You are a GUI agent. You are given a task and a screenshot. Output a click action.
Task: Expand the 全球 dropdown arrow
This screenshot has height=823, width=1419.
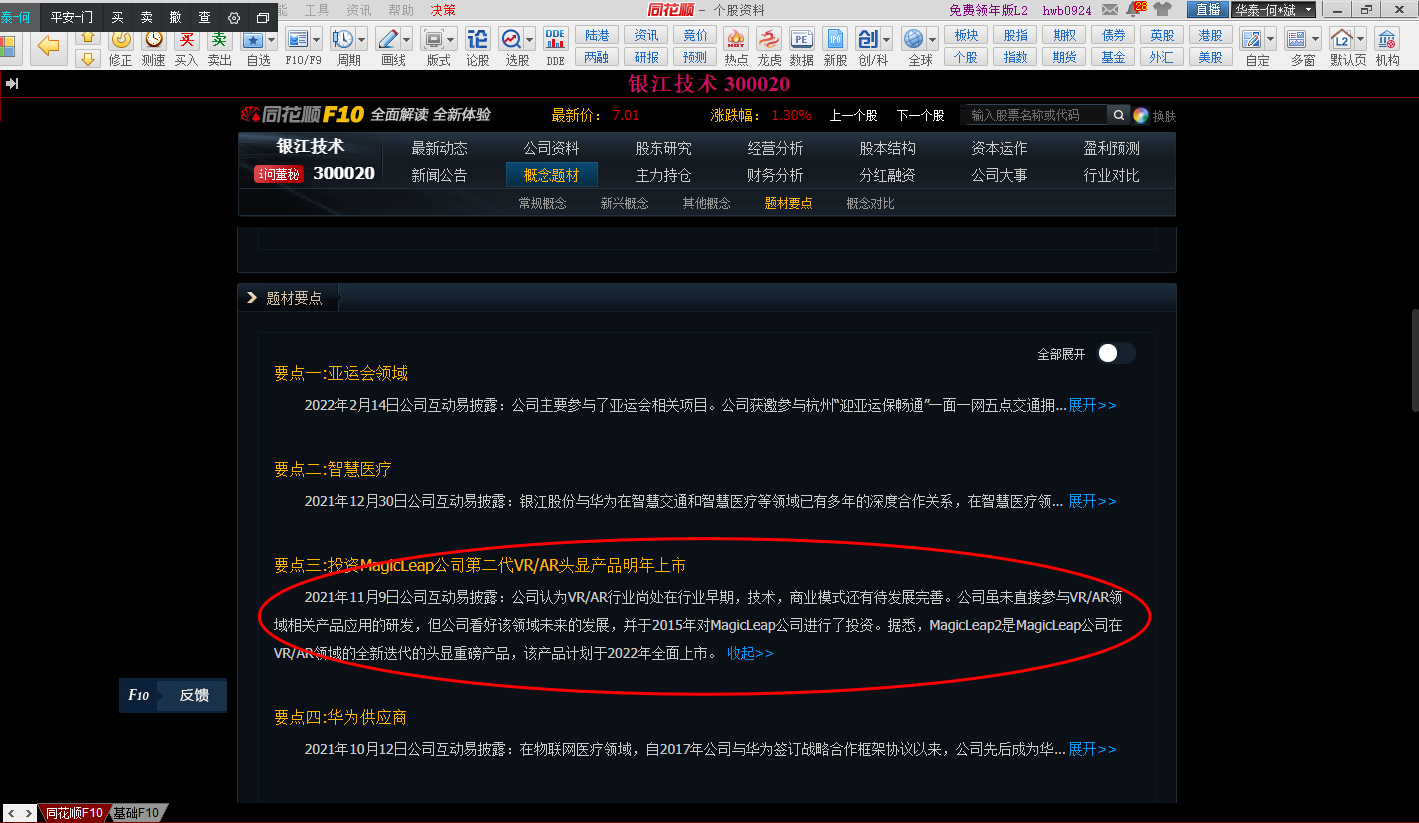[932, 41]
